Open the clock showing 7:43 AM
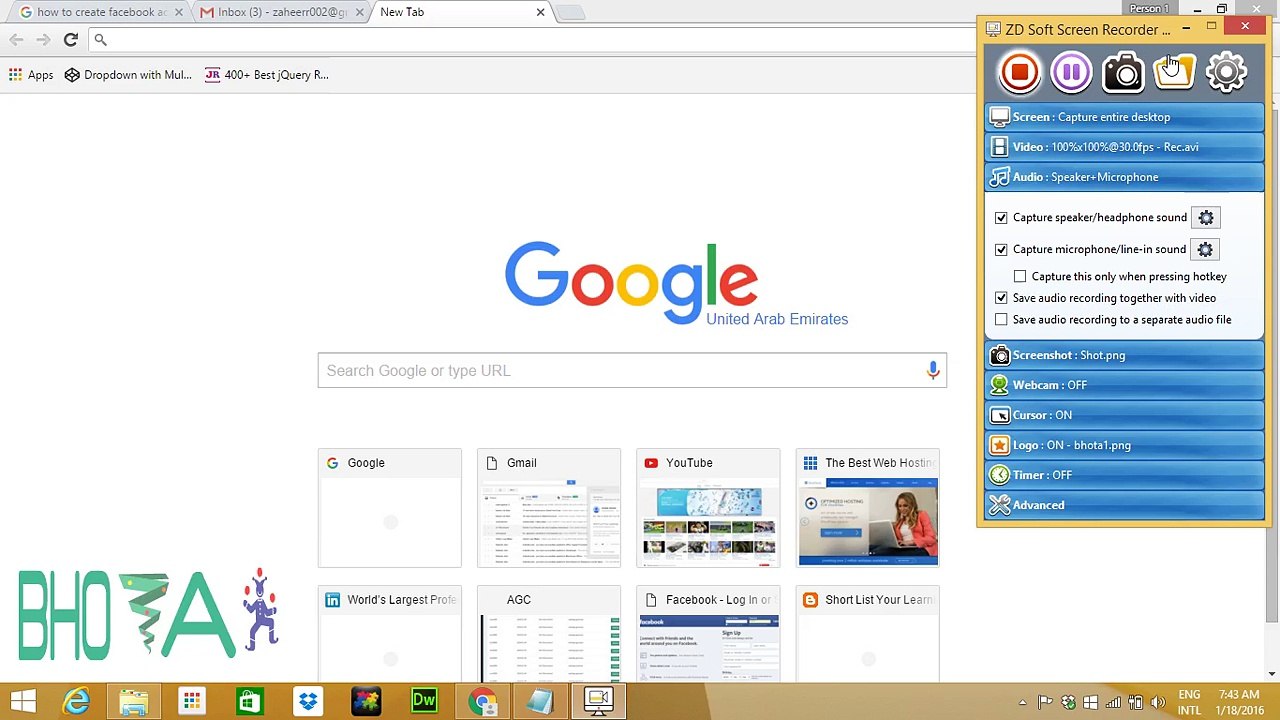This screenshot has height=720, width=1280. coord(1240,702)
